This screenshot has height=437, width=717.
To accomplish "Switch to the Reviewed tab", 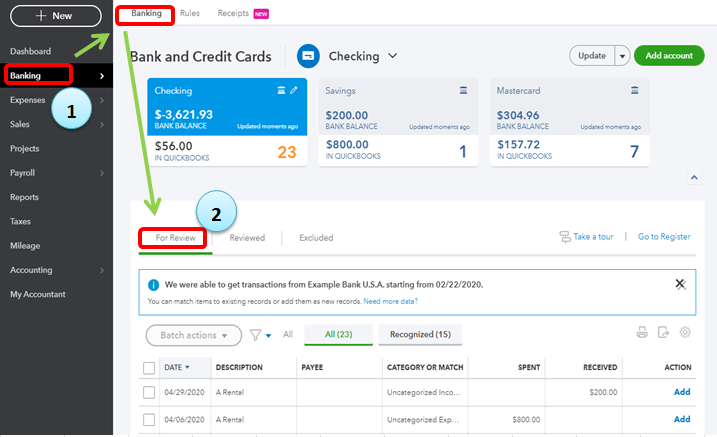I will [247, 238].
